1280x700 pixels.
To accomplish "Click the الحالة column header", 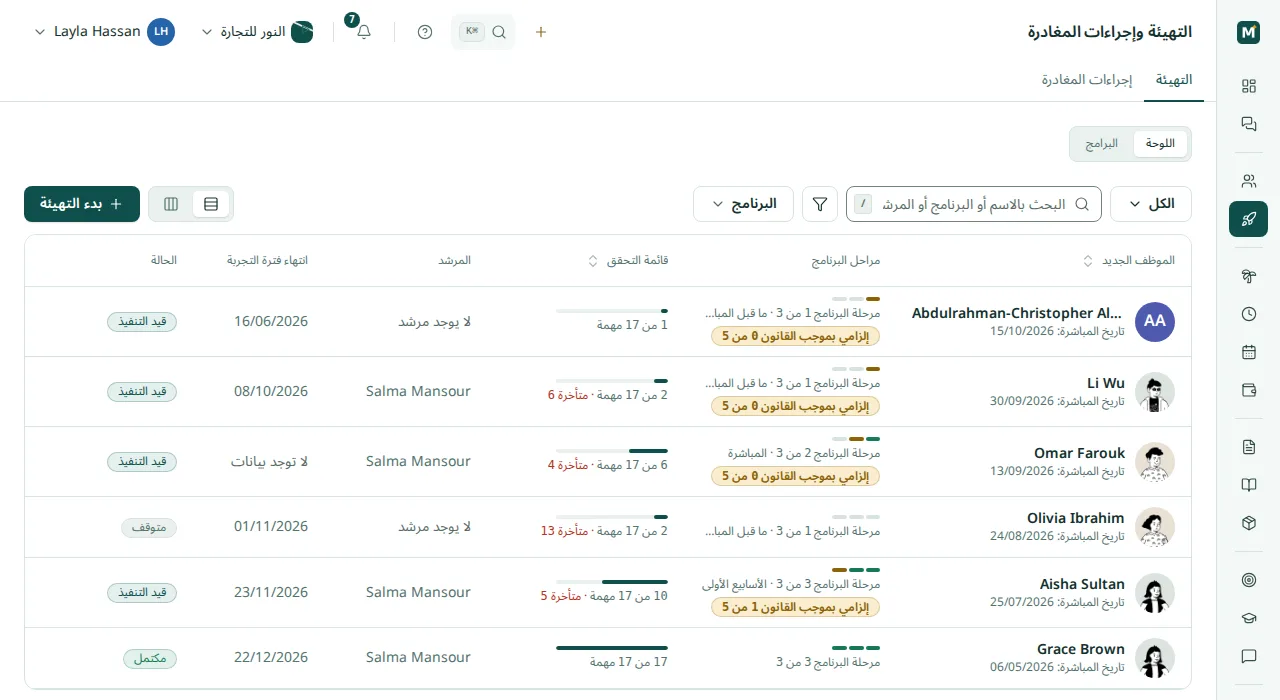I will point(165,261).
